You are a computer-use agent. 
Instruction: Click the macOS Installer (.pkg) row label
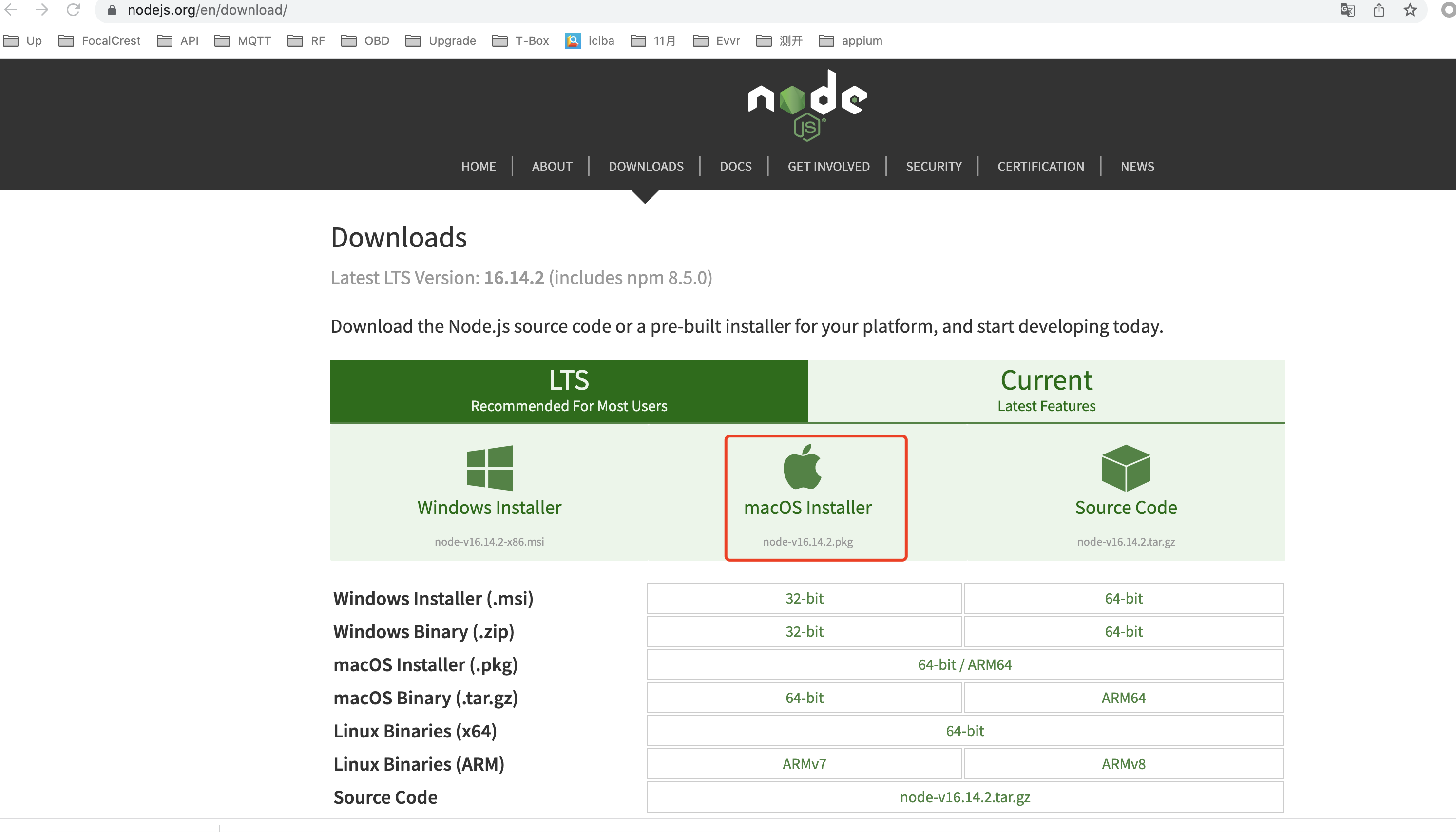(426, 664)
